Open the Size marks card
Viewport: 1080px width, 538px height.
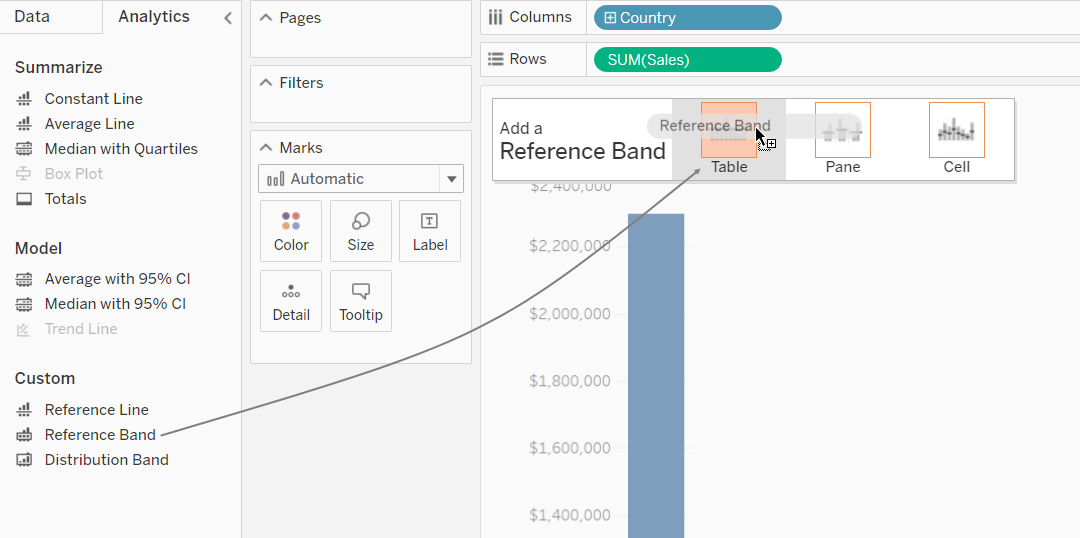[x=361, y=231]
